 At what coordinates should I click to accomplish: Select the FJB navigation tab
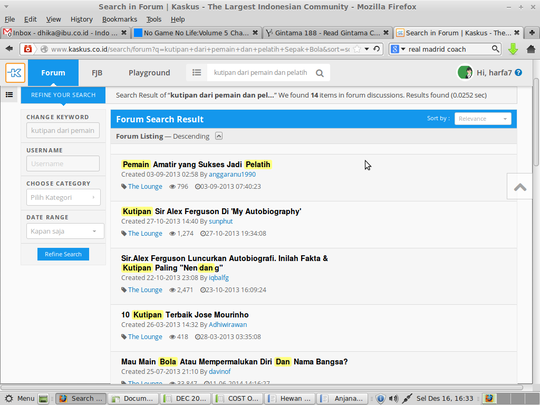point(97,73)
